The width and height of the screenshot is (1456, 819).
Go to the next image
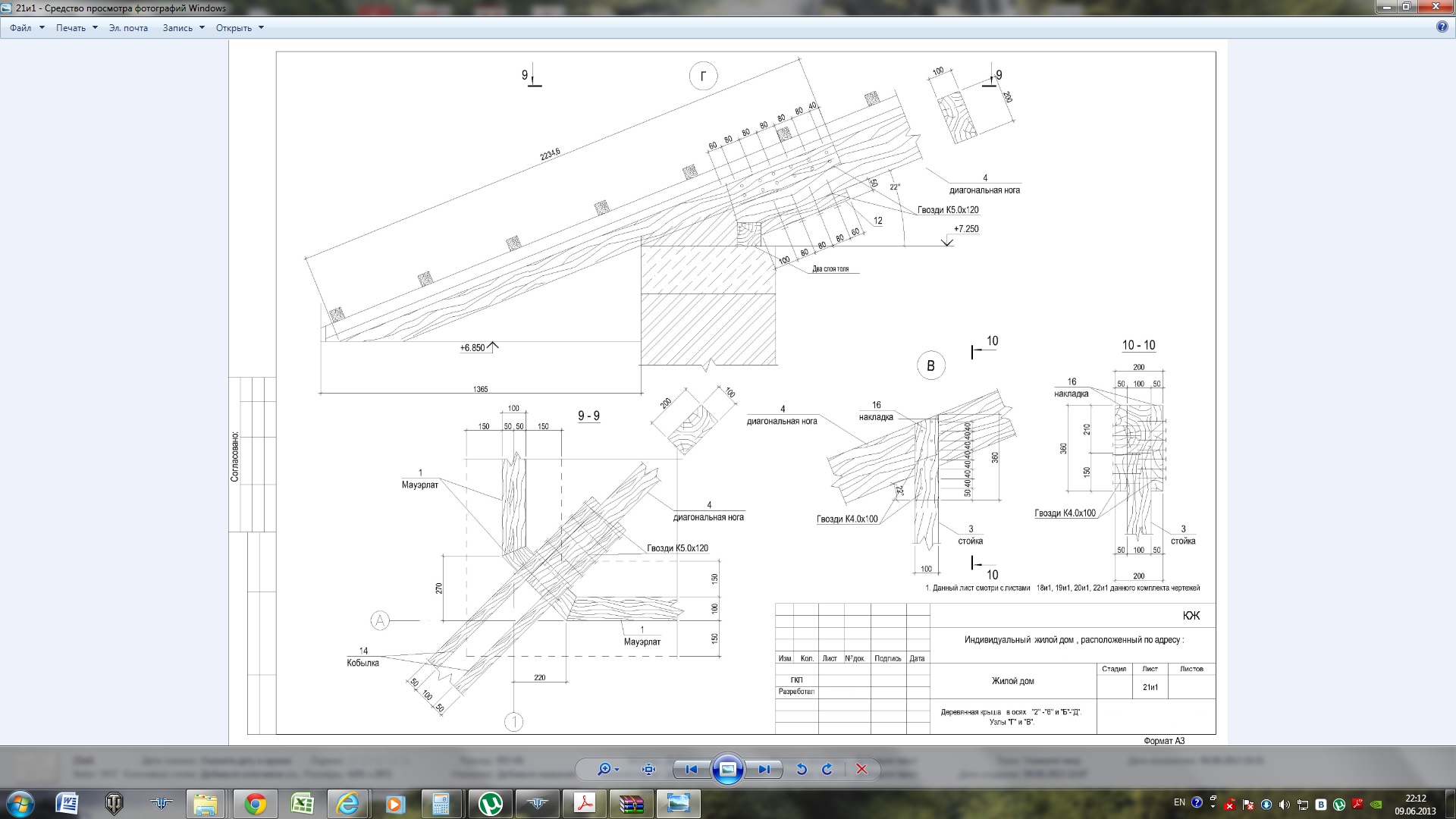tap(764, 769)
